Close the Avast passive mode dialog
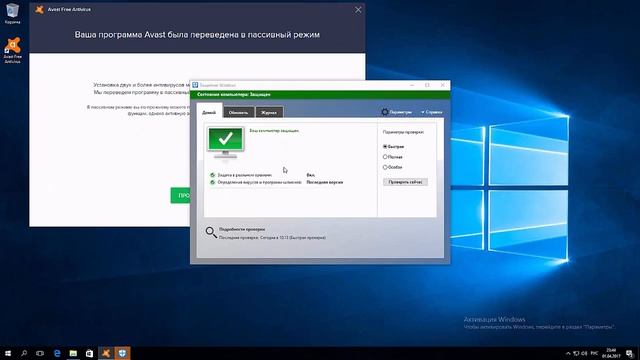This screenshot has height=360, width=640. [358, 10]
